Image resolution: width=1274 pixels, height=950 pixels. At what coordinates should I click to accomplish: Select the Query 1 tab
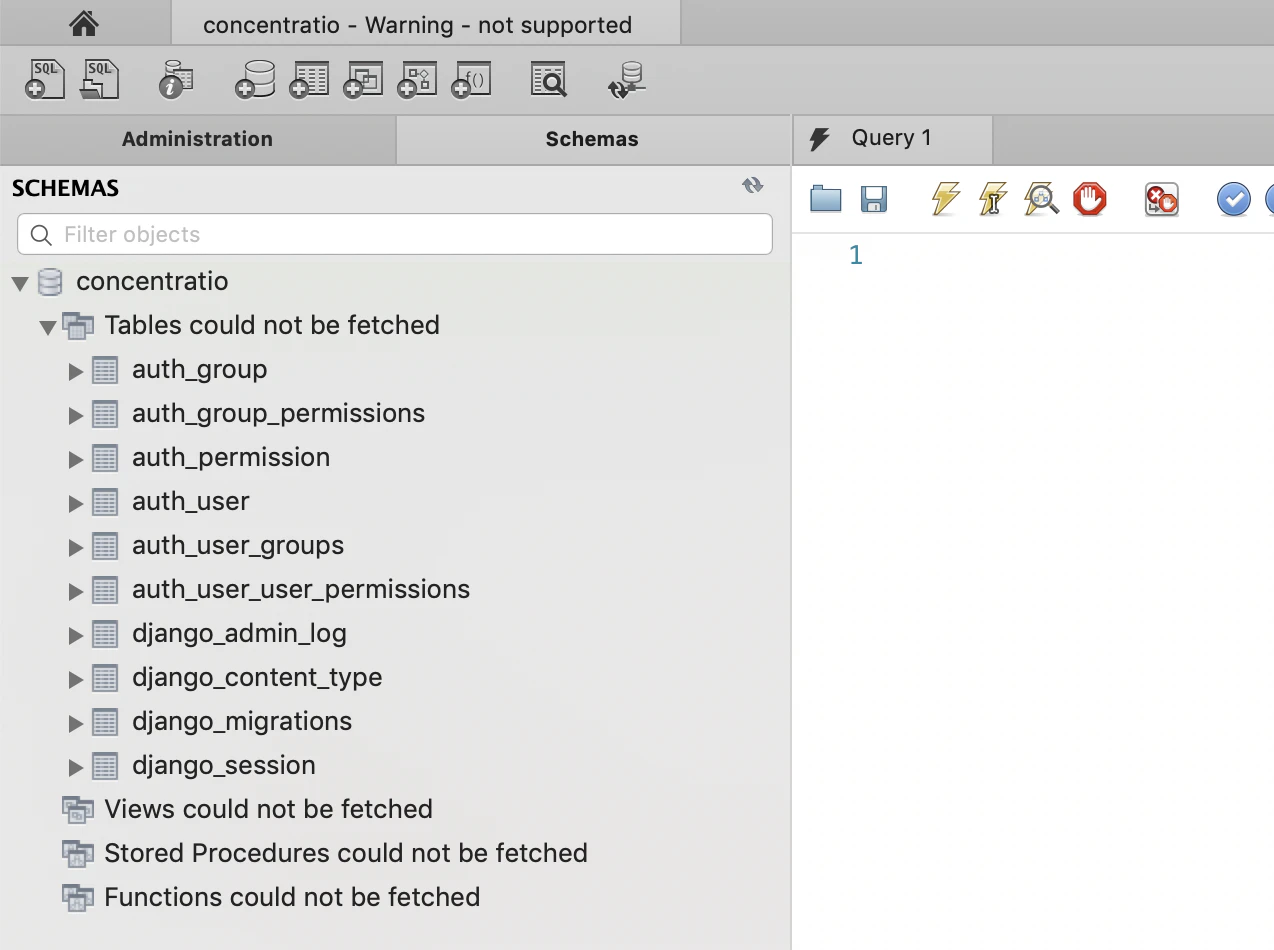coord(892,139)
